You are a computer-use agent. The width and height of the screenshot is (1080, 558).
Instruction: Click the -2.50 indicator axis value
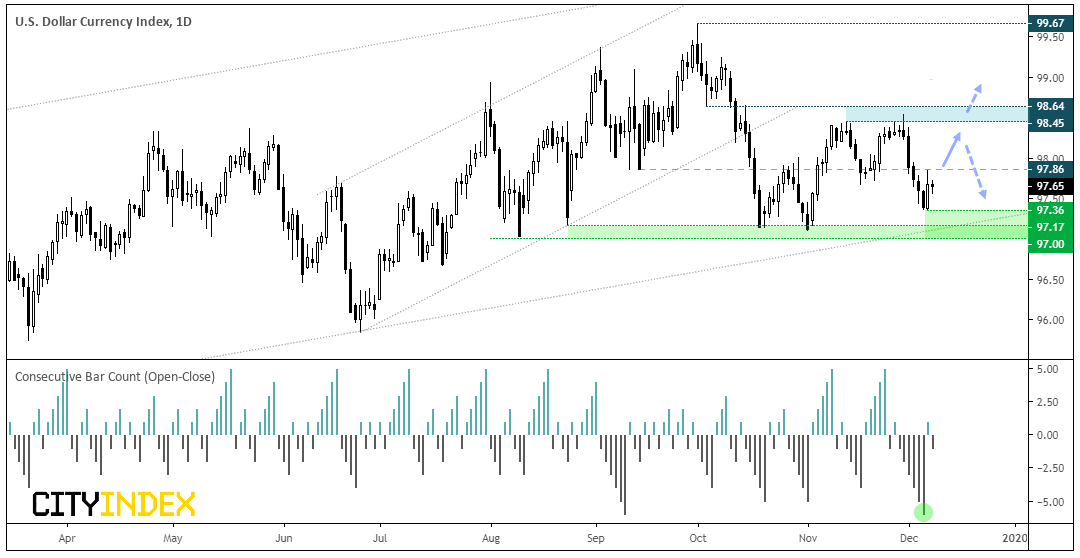pyautogui.click(x=1050, y=468)
